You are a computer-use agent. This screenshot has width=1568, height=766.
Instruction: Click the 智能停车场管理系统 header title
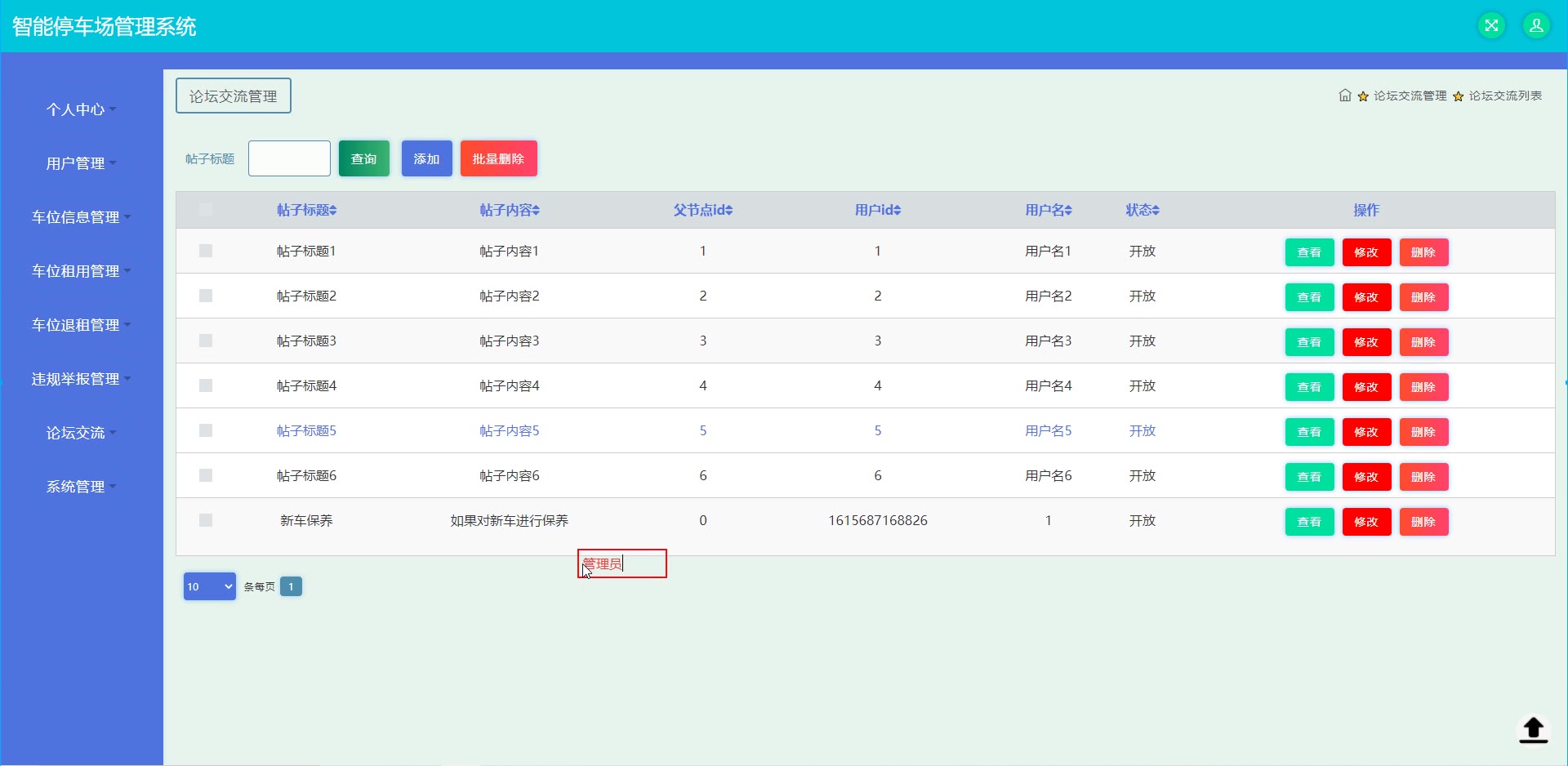click(x=105, y=26)
